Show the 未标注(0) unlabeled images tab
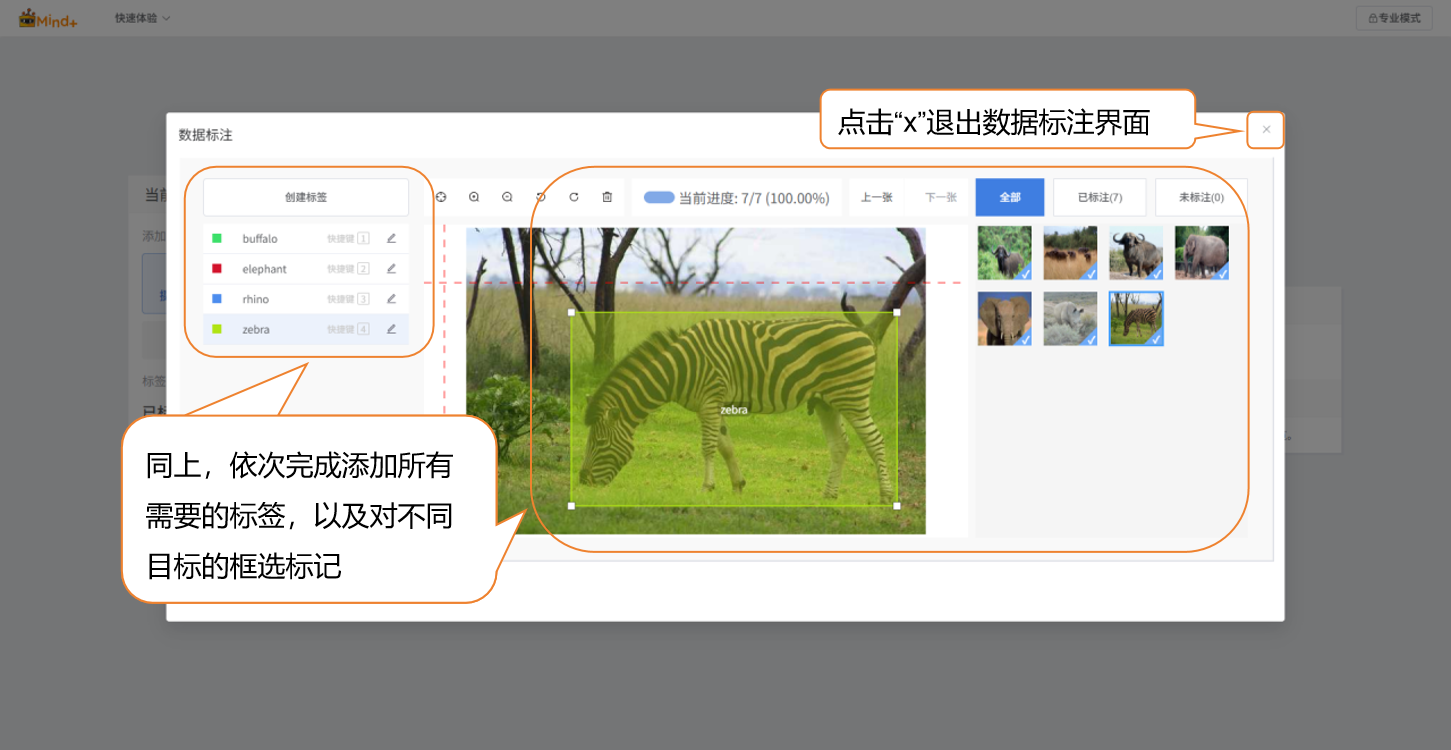 pyautogui.click(x=1200, y=198)
